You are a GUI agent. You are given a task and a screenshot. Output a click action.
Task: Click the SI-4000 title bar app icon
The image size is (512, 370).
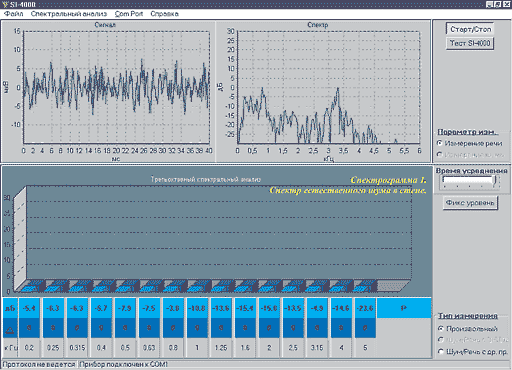[x=4, y=4]
